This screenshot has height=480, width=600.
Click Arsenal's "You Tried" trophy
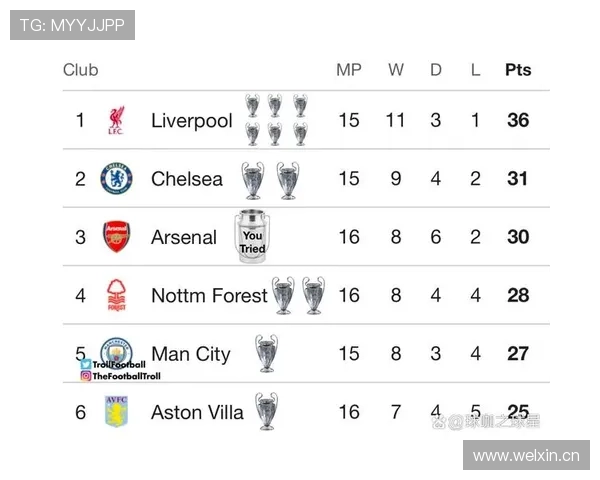252,237
